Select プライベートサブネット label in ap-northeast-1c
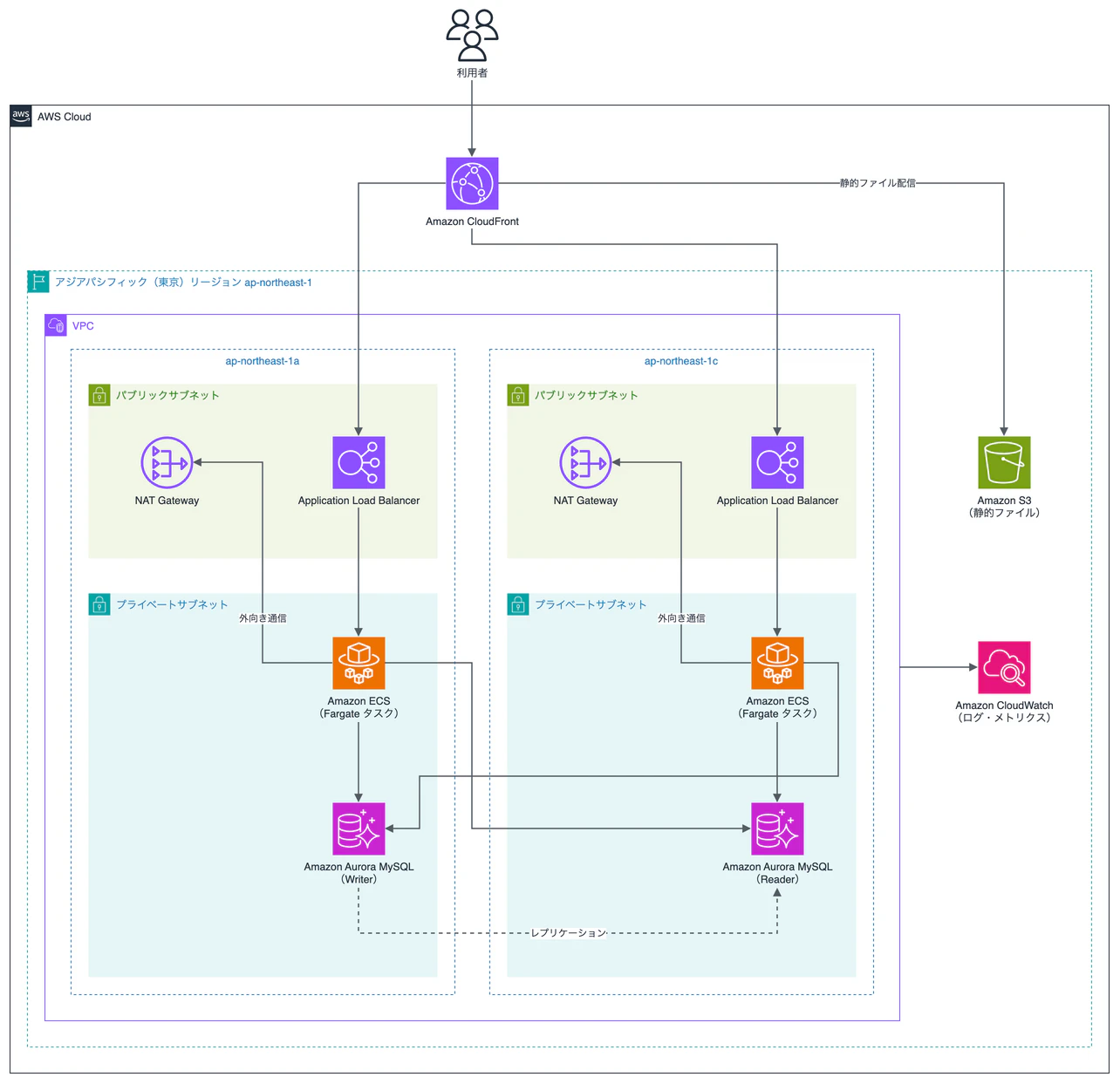Screen dimensions: 1120x1084 (x=591, y=604)
